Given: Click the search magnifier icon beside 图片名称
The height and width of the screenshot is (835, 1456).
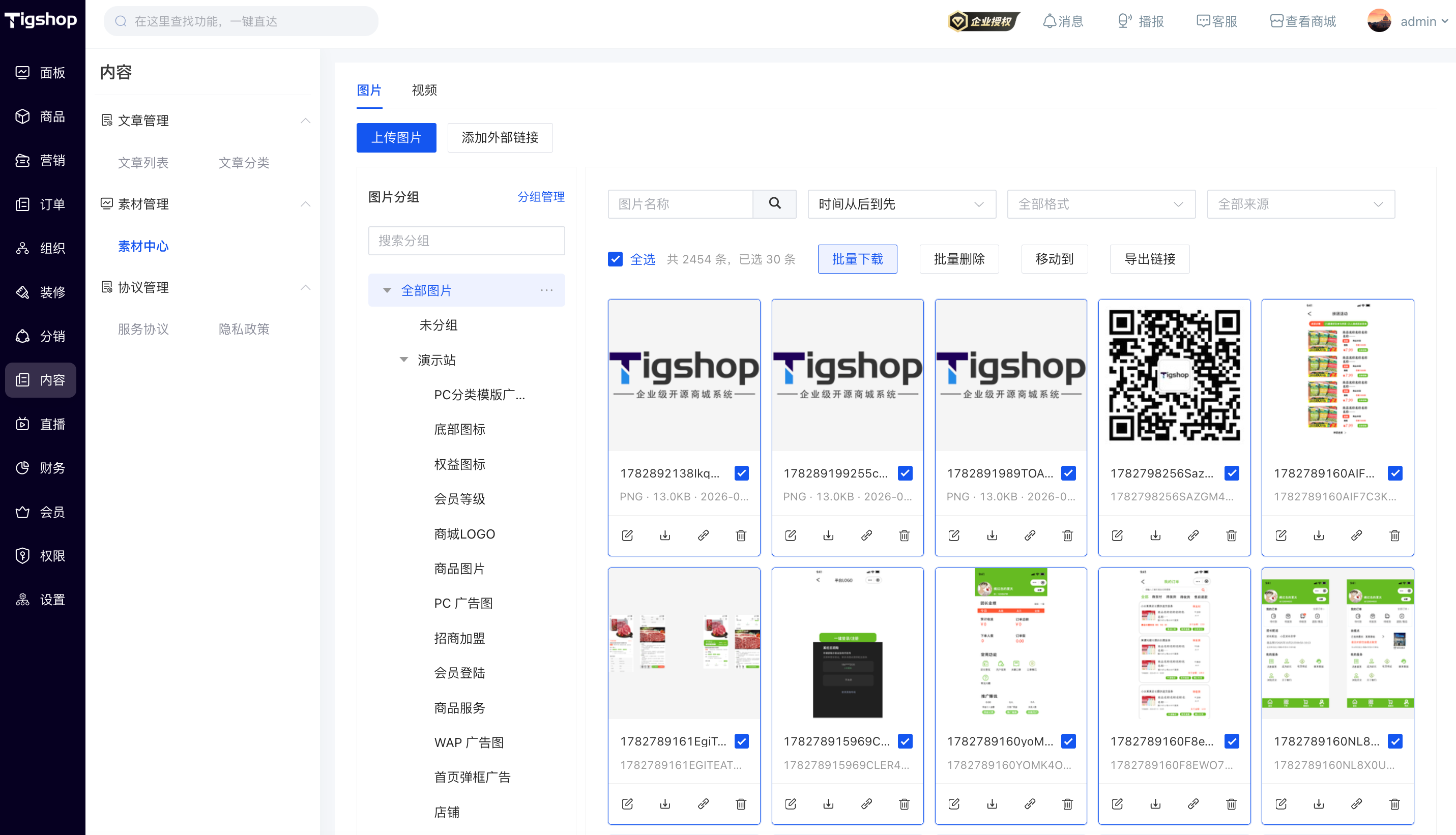Looking at the screenshot, I should pos(774,203).
